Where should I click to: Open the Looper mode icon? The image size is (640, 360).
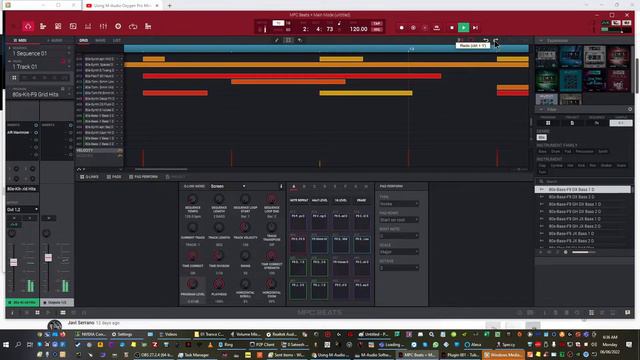click(133, 27)
